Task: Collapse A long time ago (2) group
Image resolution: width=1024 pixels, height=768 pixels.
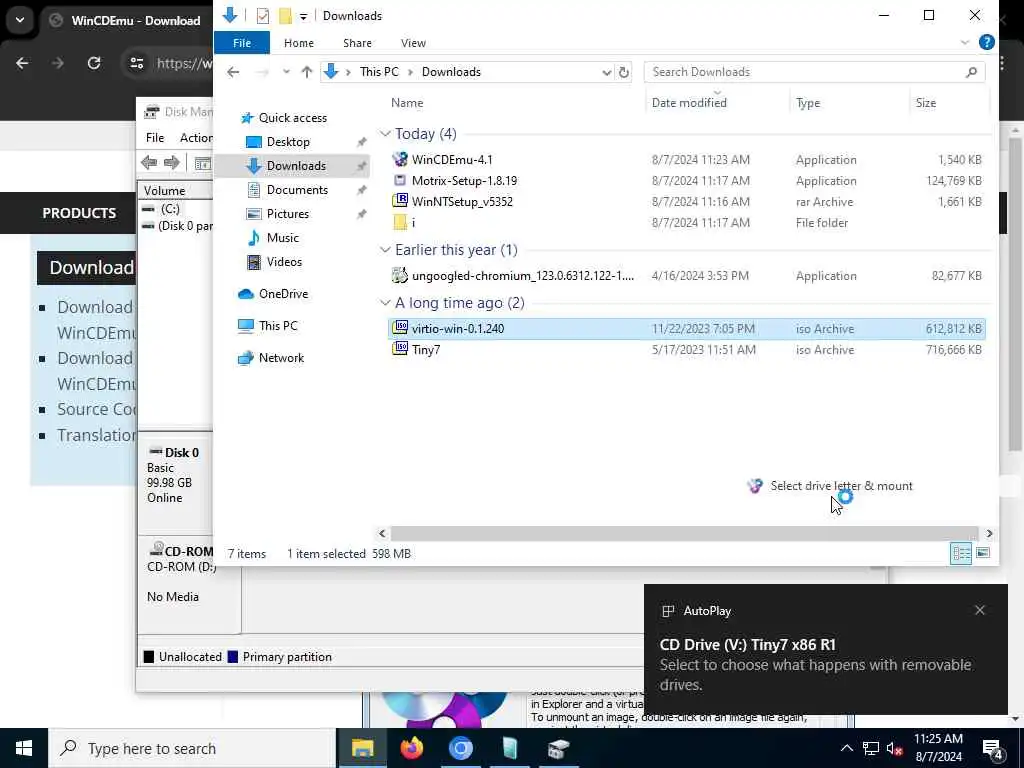Action: 385,303
